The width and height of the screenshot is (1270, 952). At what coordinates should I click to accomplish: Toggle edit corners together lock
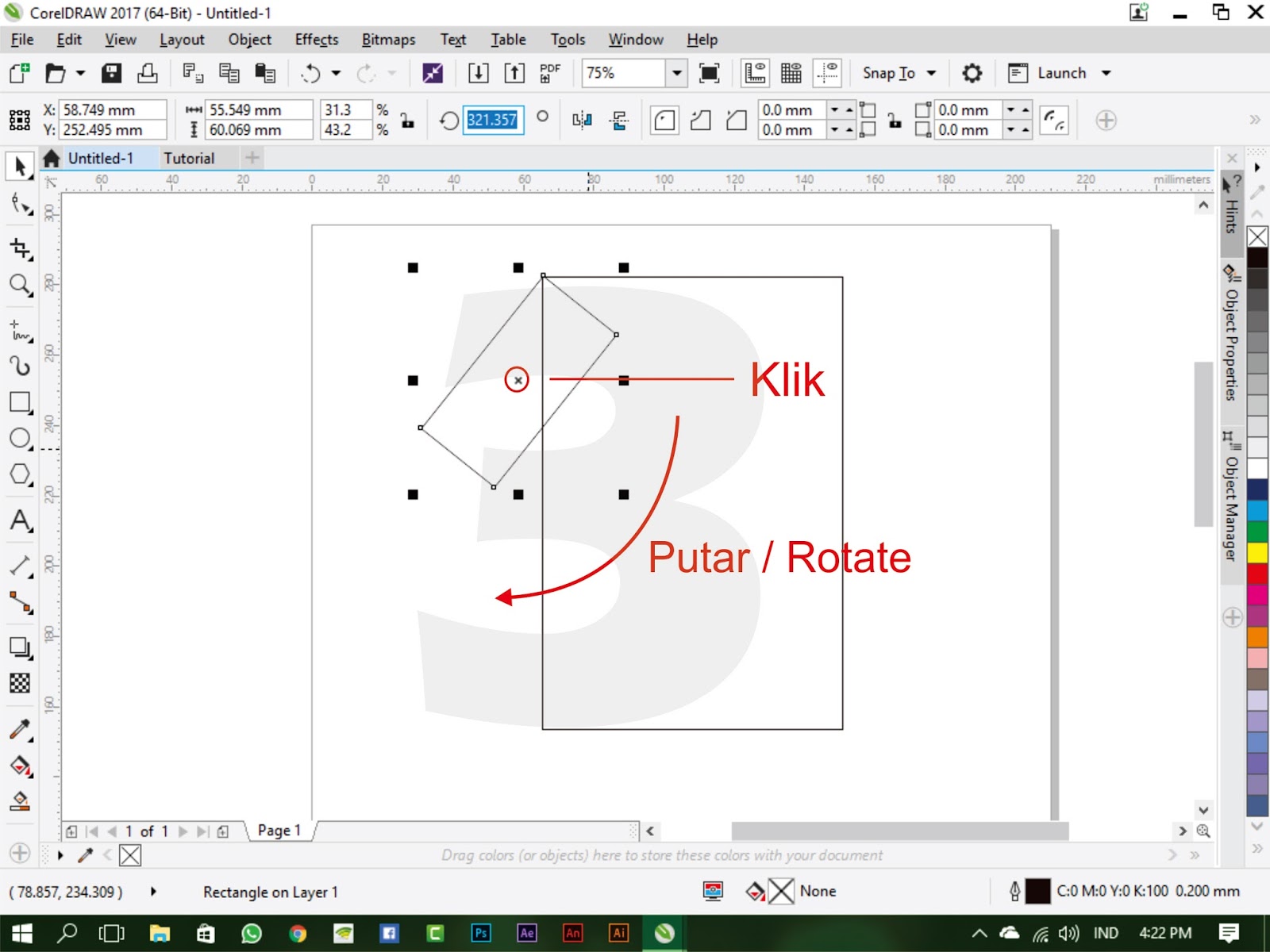pos(895,120)
